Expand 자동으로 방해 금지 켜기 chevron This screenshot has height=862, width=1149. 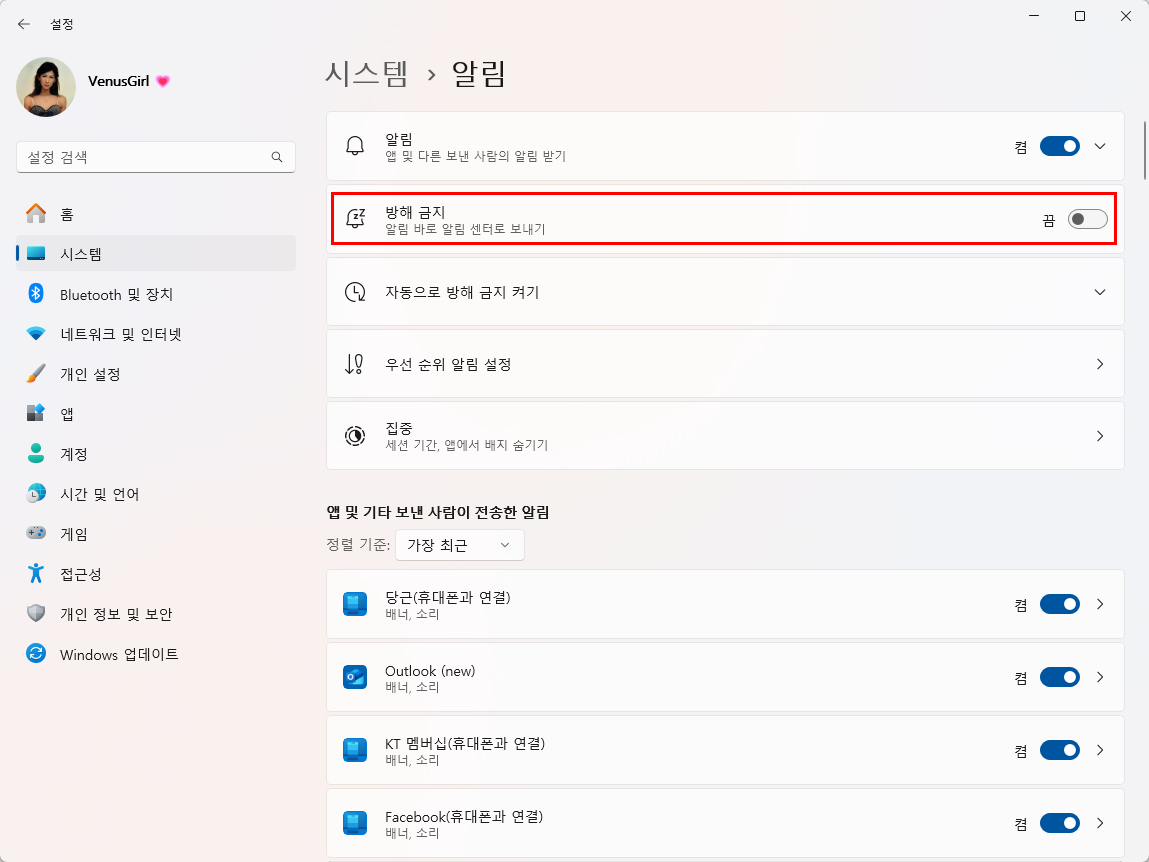point(1100,292)
